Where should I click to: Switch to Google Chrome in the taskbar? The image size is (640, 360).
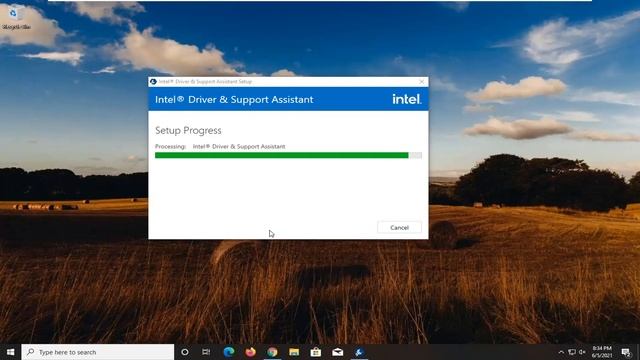[272, 352]
